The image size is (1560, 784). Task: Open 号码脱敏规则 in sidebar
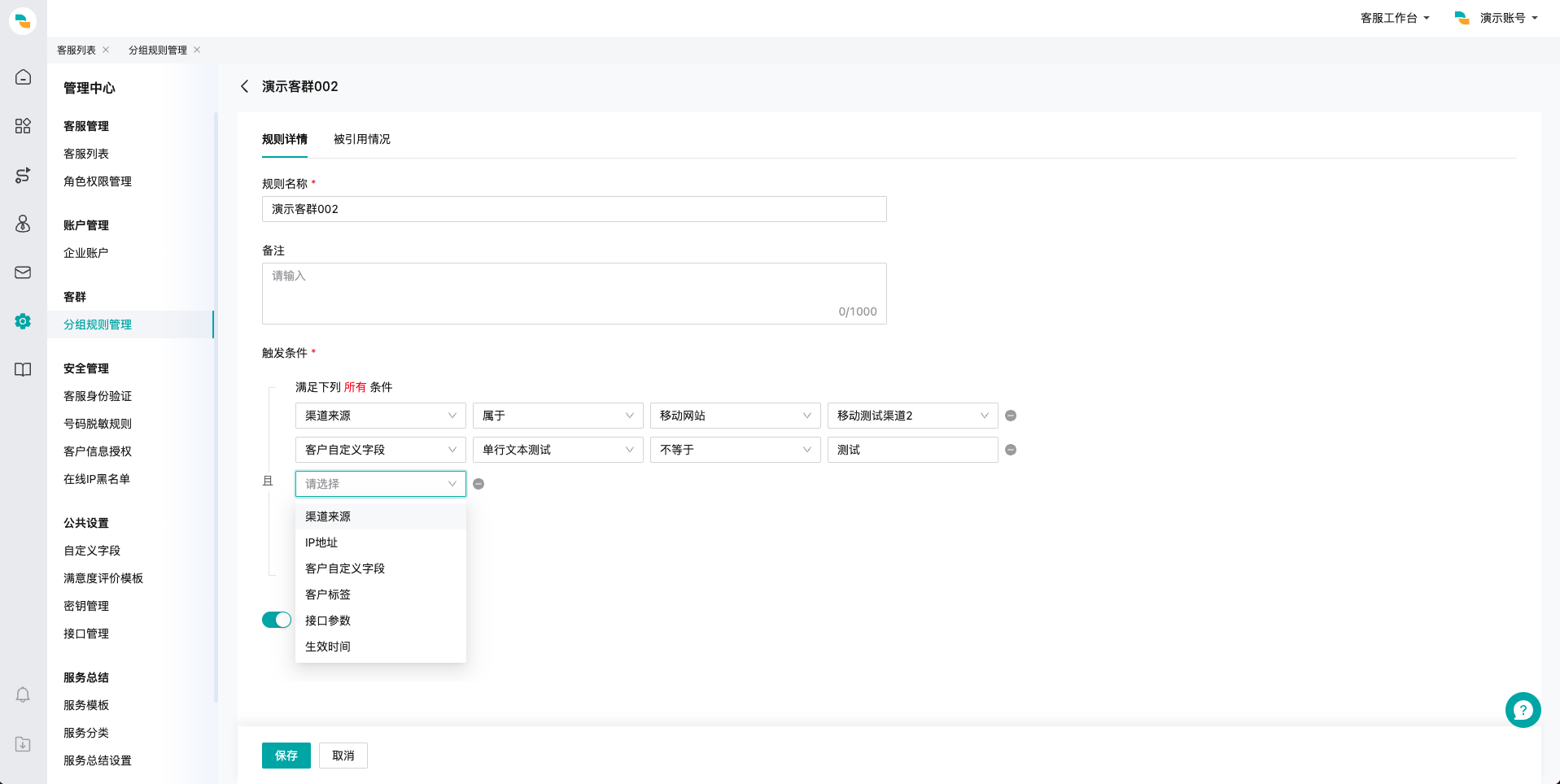98,424
